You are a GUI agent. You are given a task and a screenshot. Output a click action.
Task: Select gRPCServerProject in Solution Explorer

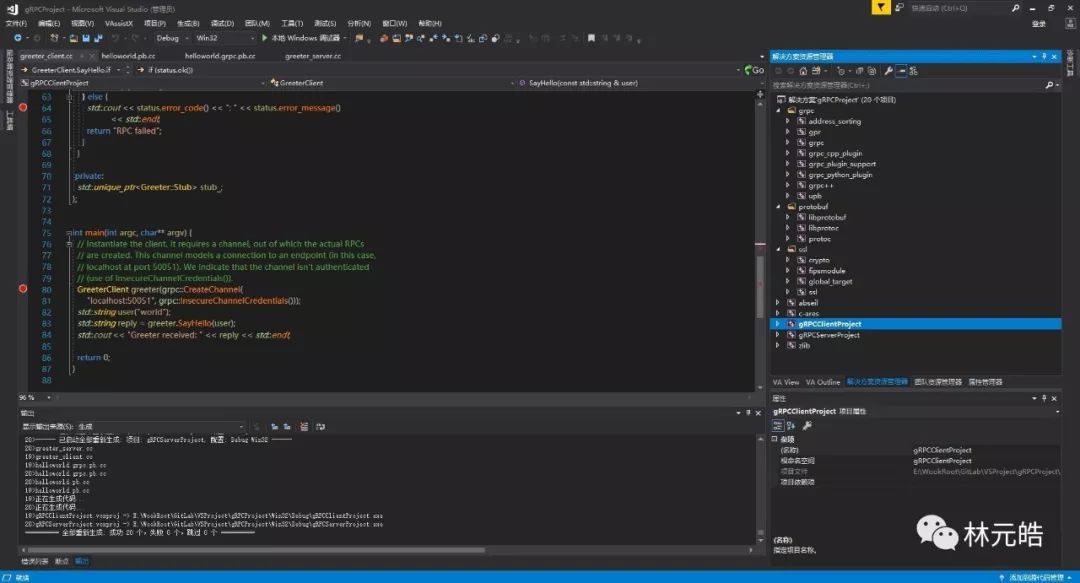(828, 335)
